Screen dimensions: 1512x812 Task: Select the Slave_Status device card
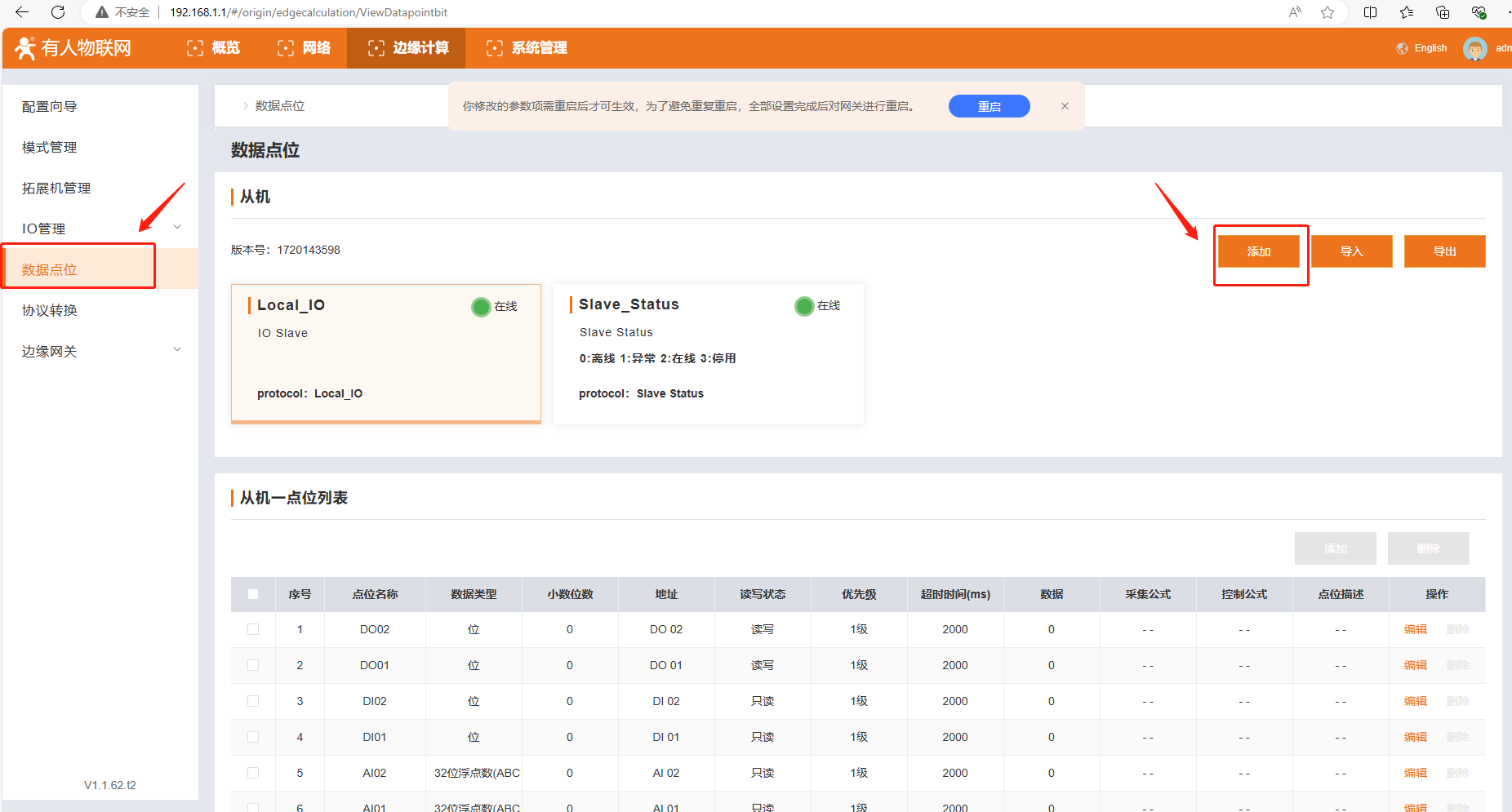[x=708, y=353]
